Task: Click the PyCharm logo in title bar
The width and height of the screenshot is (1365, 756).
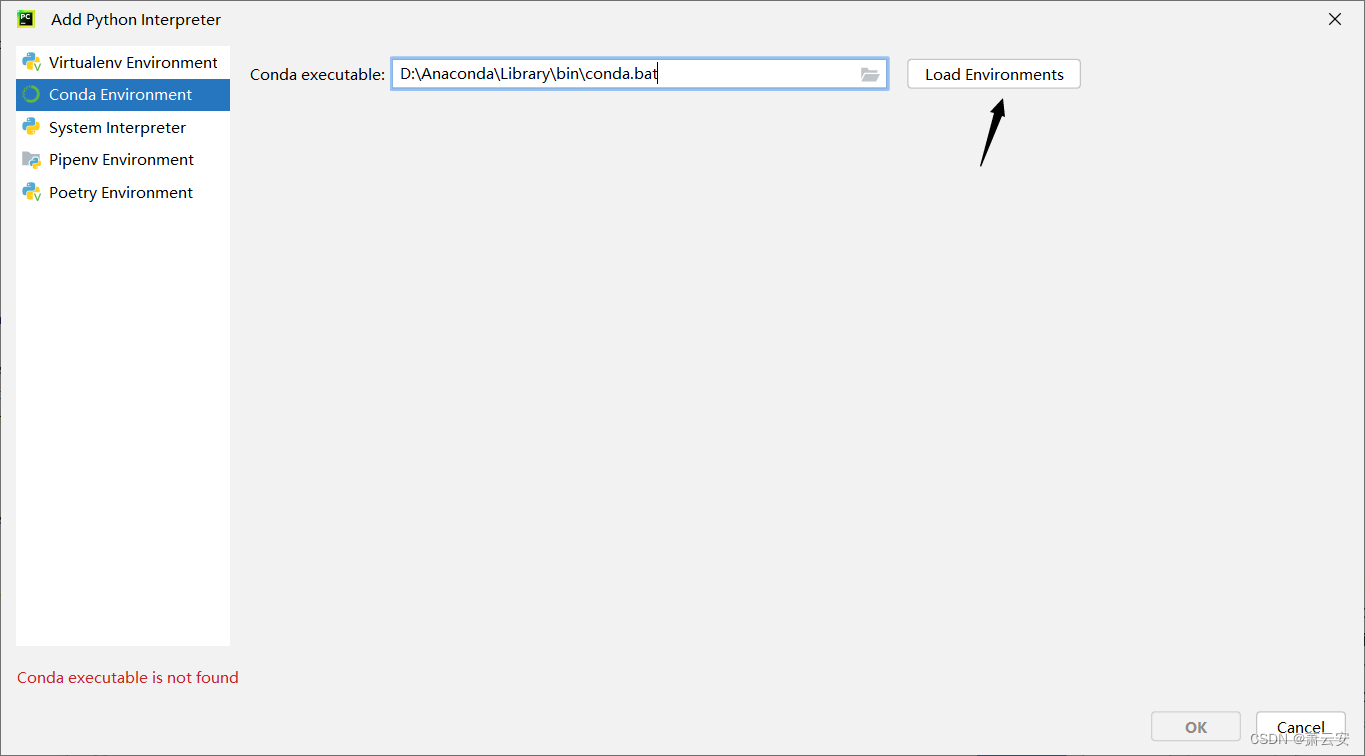Action: click(x=26, y=19)
